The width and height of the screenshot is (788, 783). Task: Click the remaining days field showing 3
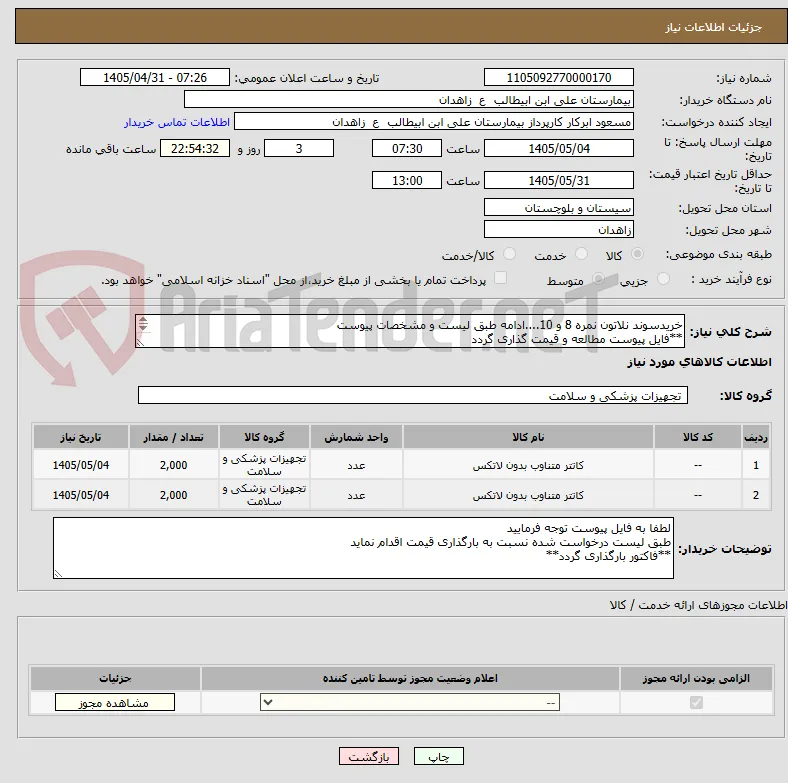[299, 148]
